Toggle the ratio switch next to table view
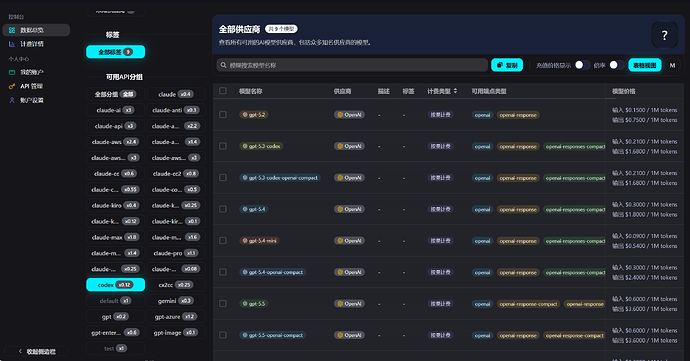Image resolution: width=690 pixels, height=361 pixels. (617, 65)
